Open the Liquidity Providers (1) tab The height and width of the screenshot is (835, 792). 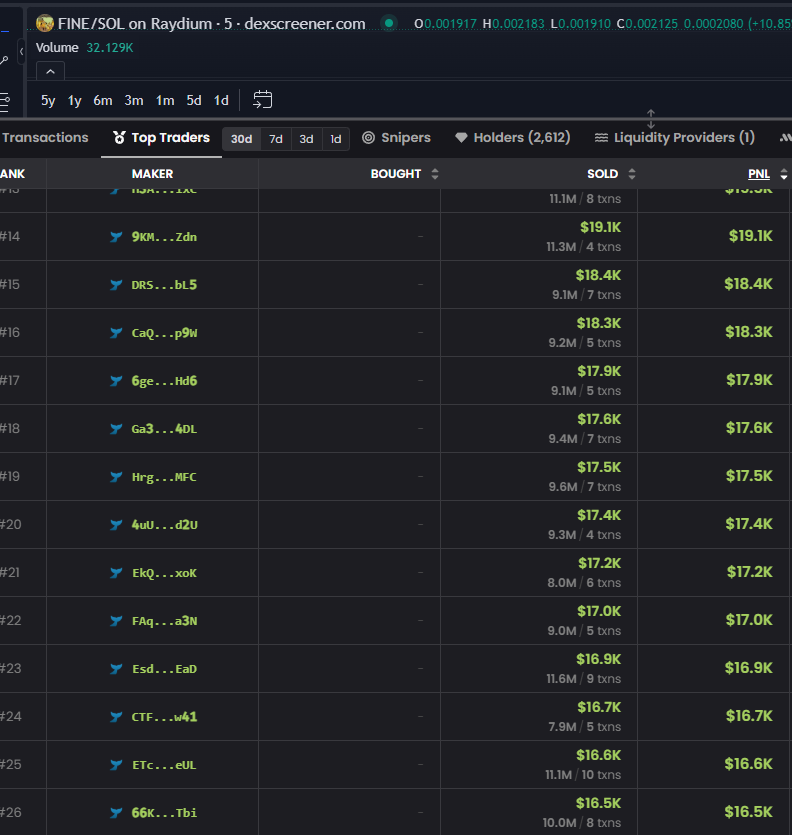point(675,137)
